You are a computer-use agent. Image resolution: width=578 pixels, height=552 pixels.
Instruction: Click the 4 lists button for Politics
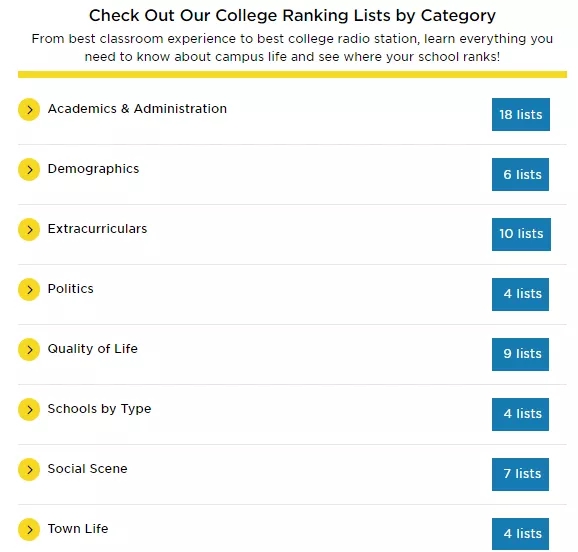(x=520, y=294)
